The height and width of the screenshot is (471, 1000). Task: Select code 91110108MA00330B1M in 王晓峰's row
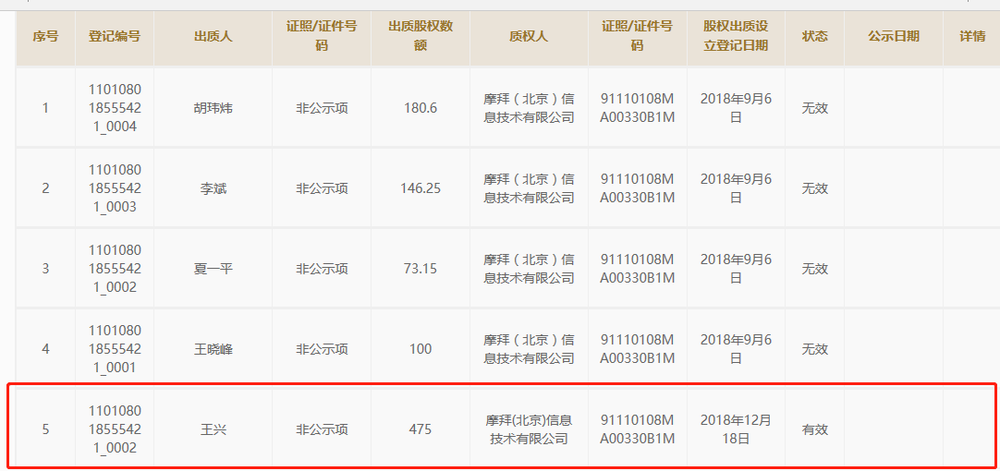click(x=637, y=349)
